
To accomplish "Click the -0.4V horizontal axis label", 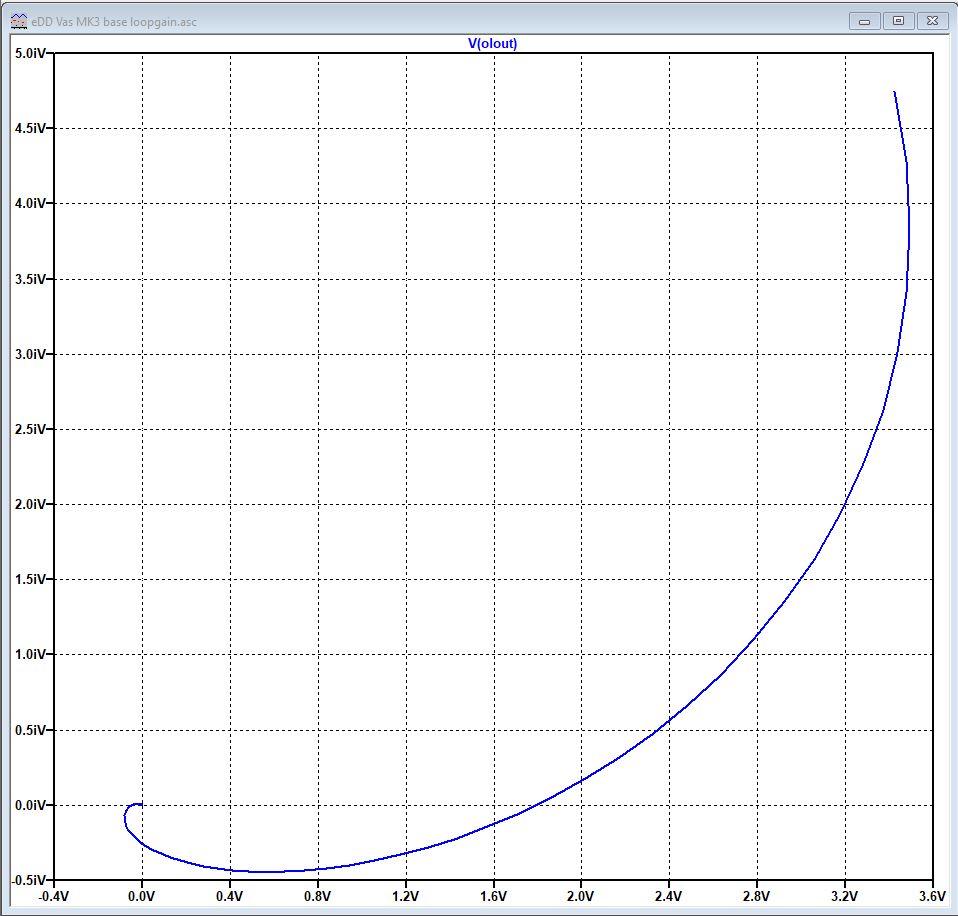I will (53, 896).
